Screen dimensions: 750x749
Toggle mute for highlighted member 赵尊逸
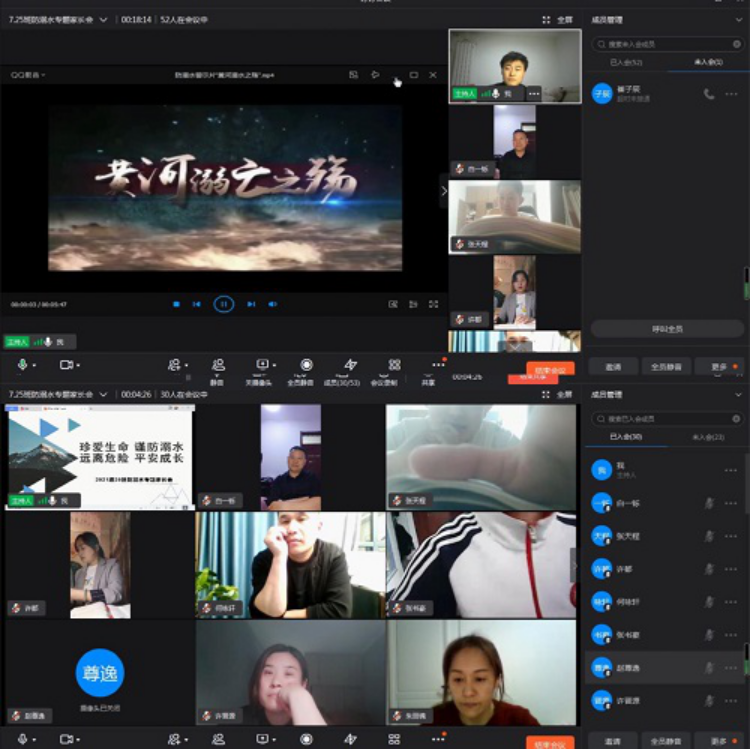click(709, 668)
